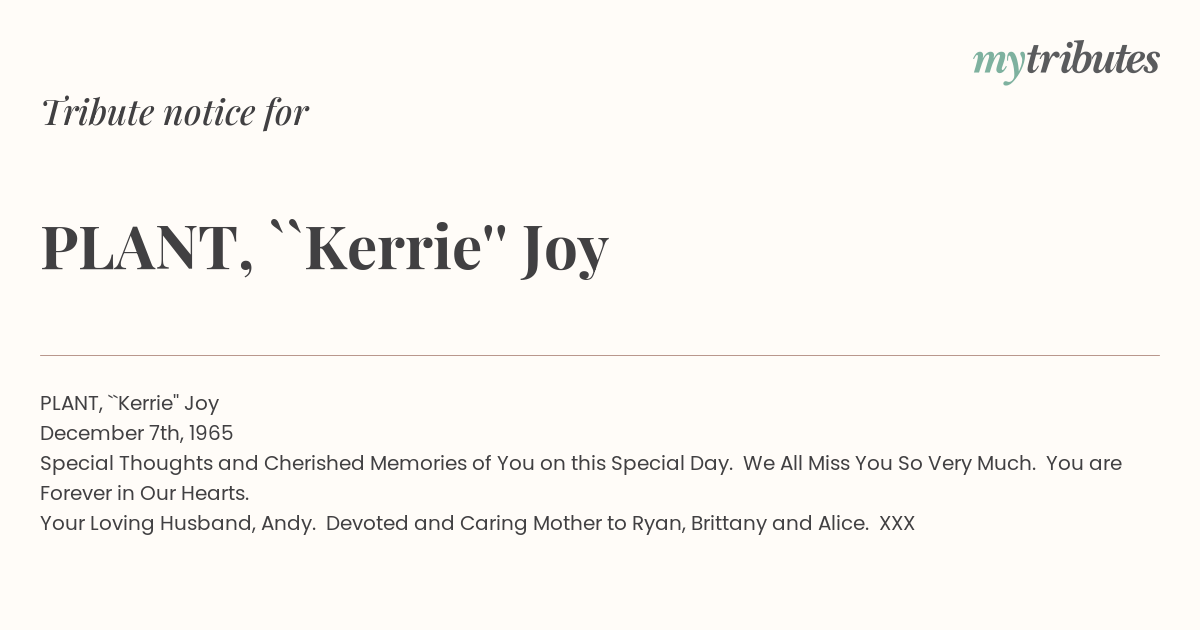Image resolution: width=1200 pixels, height=630 pixels.
Task: Click the 'Tribute notice for' heading
Action: pos(174,112)
